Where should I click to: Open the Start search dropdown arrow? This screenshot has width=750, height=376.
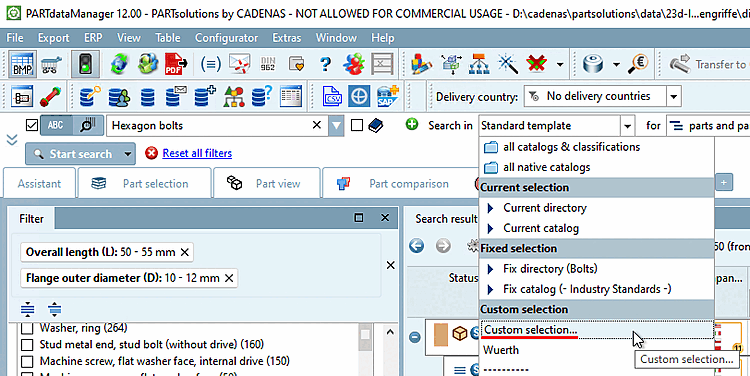[x=128, y=154]
